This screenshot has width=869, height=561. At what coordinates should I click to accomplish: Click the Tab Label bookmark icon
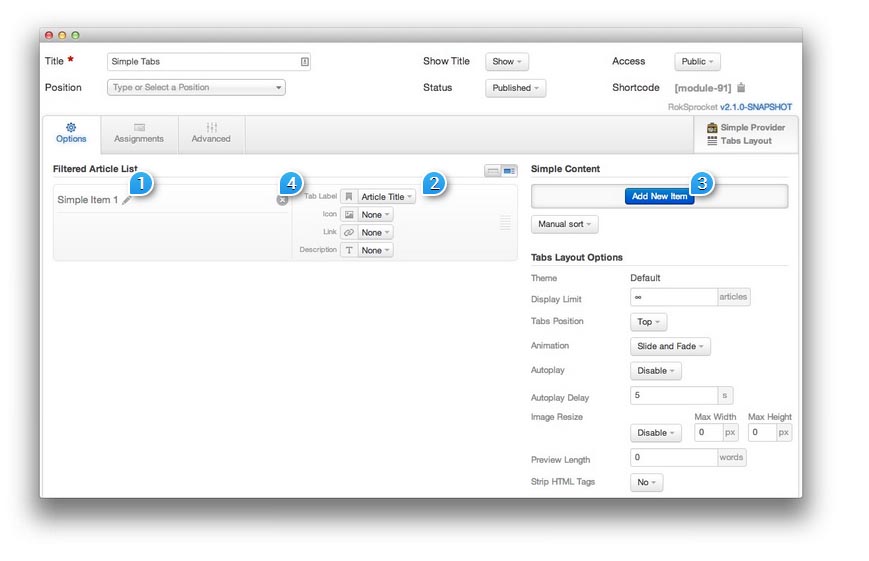point(349,197)
